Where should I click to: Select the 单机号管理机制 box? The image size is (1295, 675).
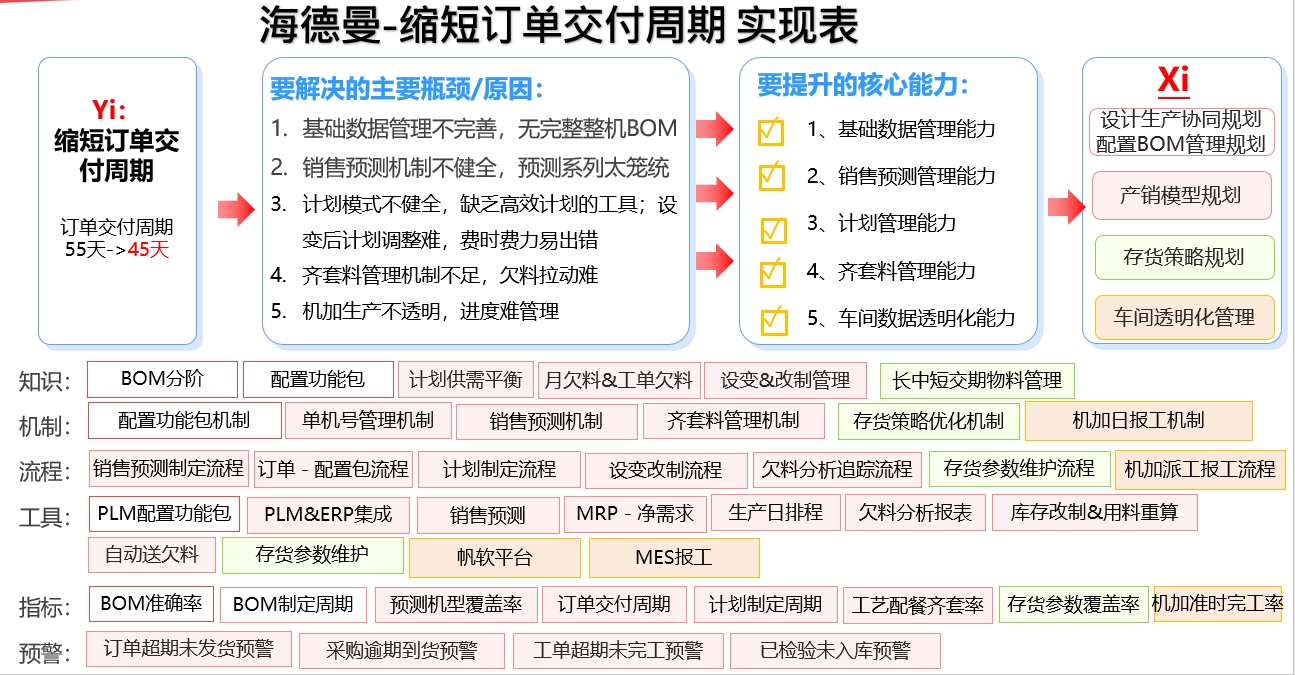(367, 420)
